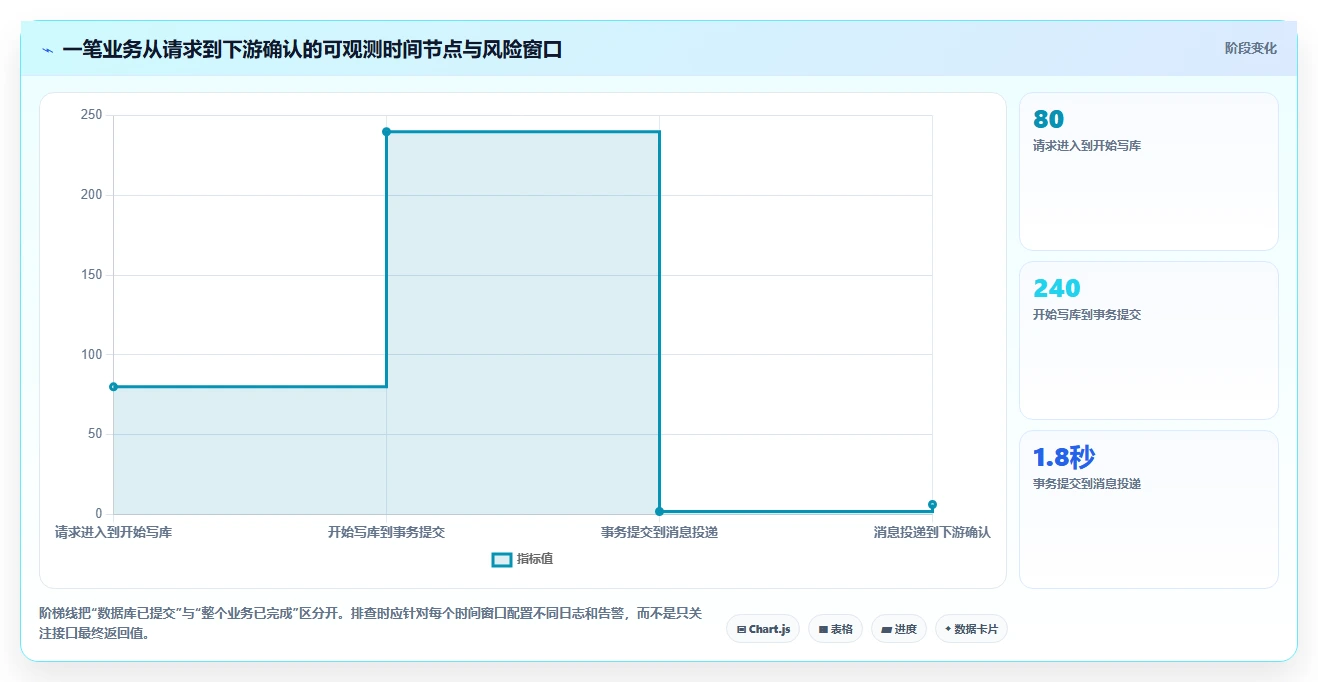Click the y-axis value 150
This screenshot has width=1318, height=682.
[x=92, y=275]
